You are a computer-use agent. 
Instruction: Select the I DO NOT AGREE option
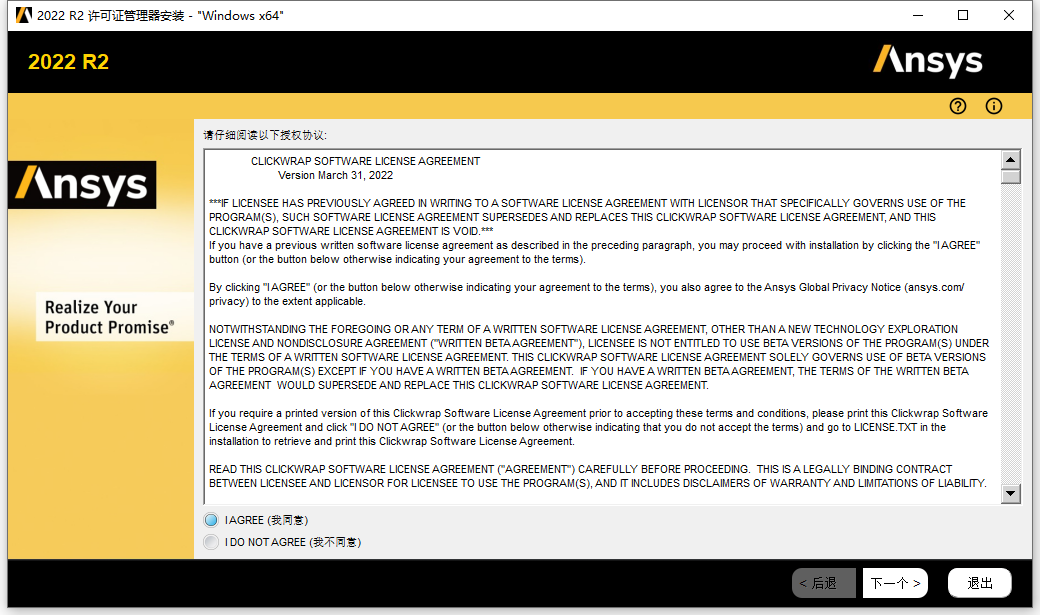coord(211,542)
